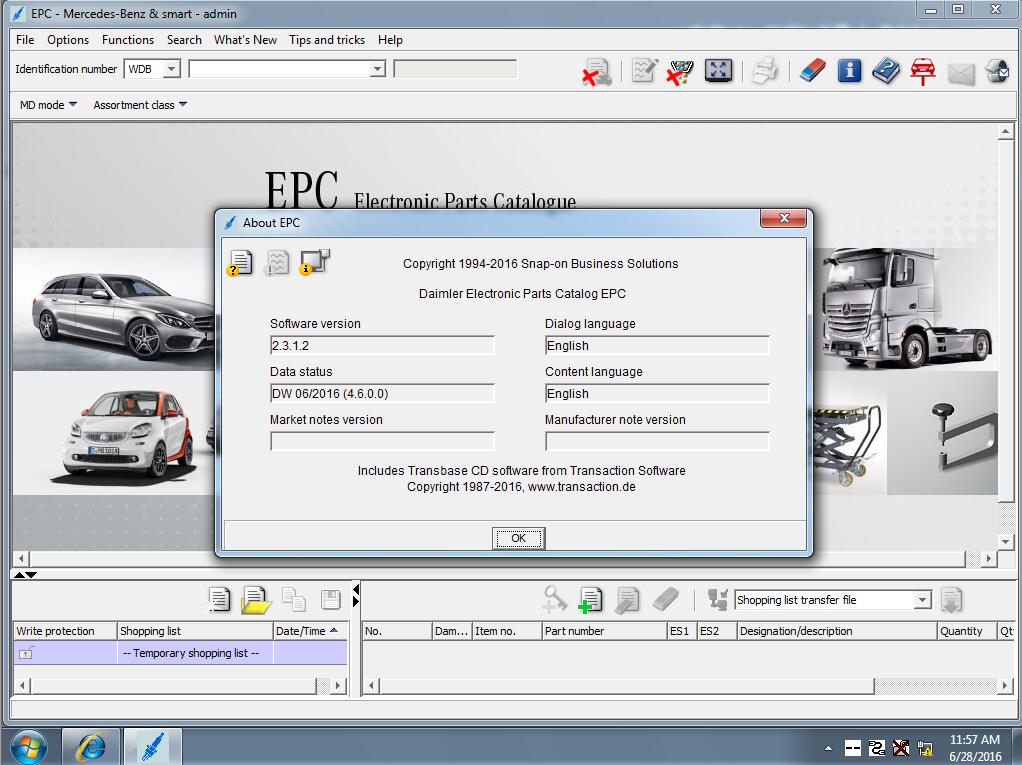Screen dimensions: 1022x765
Task: Click the Data status field DW 06/2016
Action: coord(382,394)
